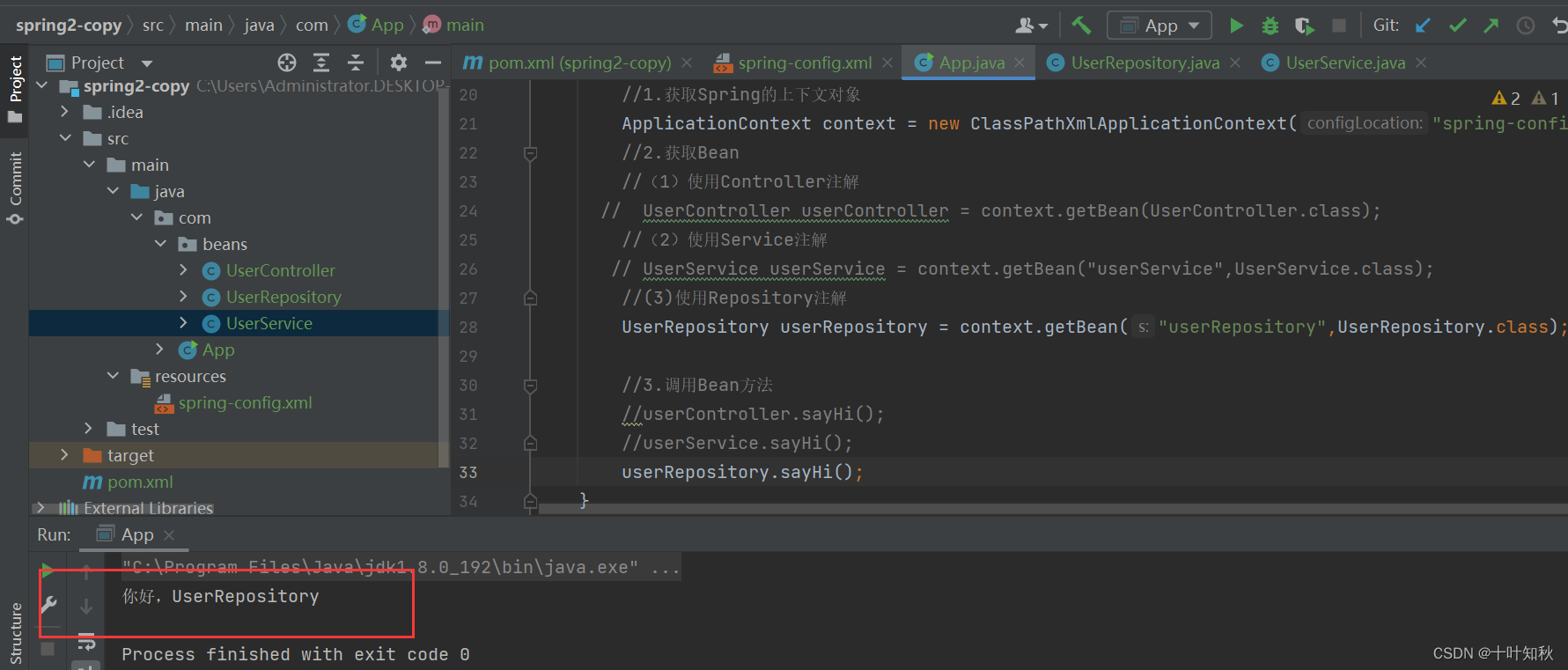Close the UserService.java tab
The image size is (1568, 670).
tap(1421, 63)
